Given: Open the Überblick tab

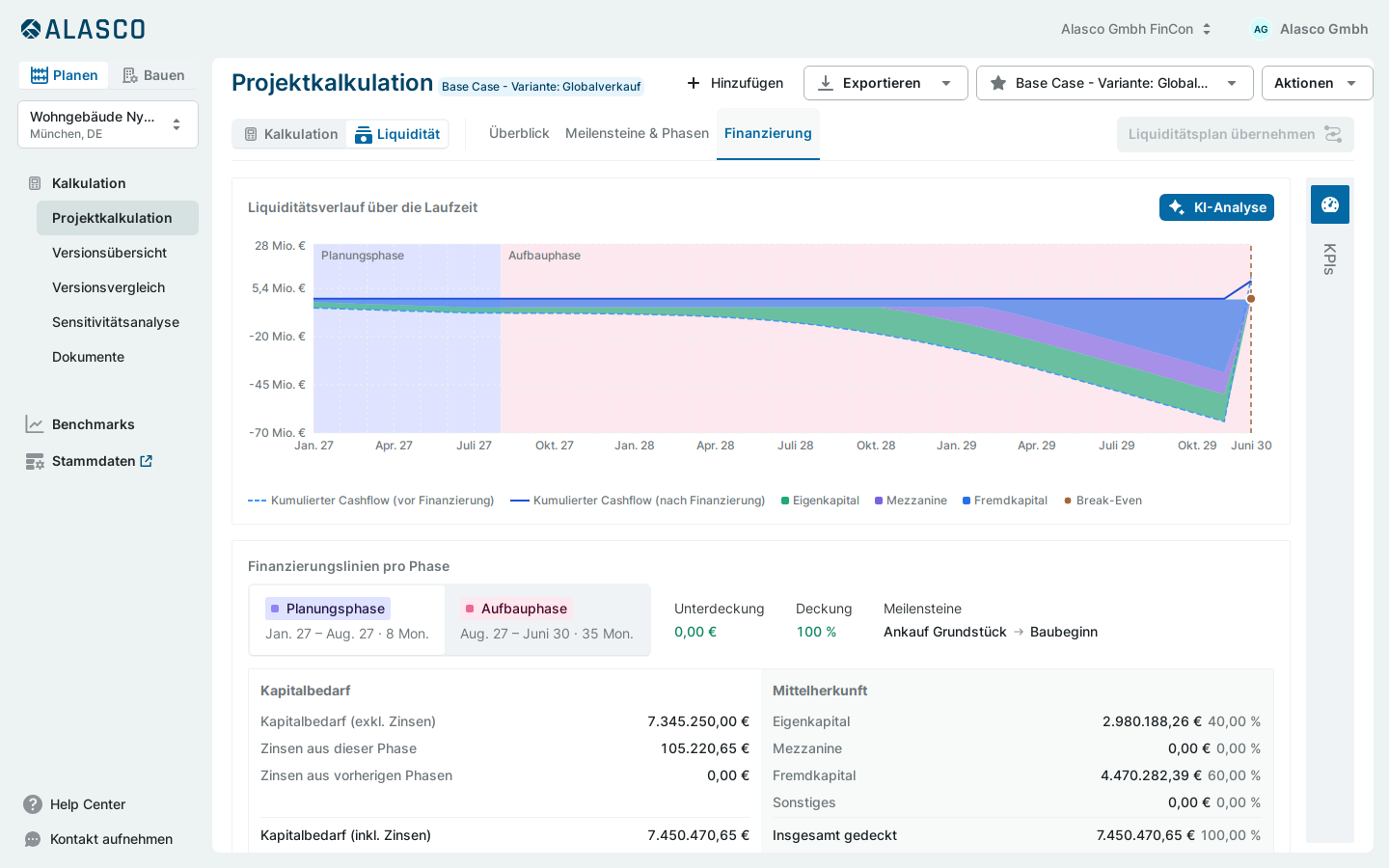Looking at the screenshot, I should click(519, 133).
